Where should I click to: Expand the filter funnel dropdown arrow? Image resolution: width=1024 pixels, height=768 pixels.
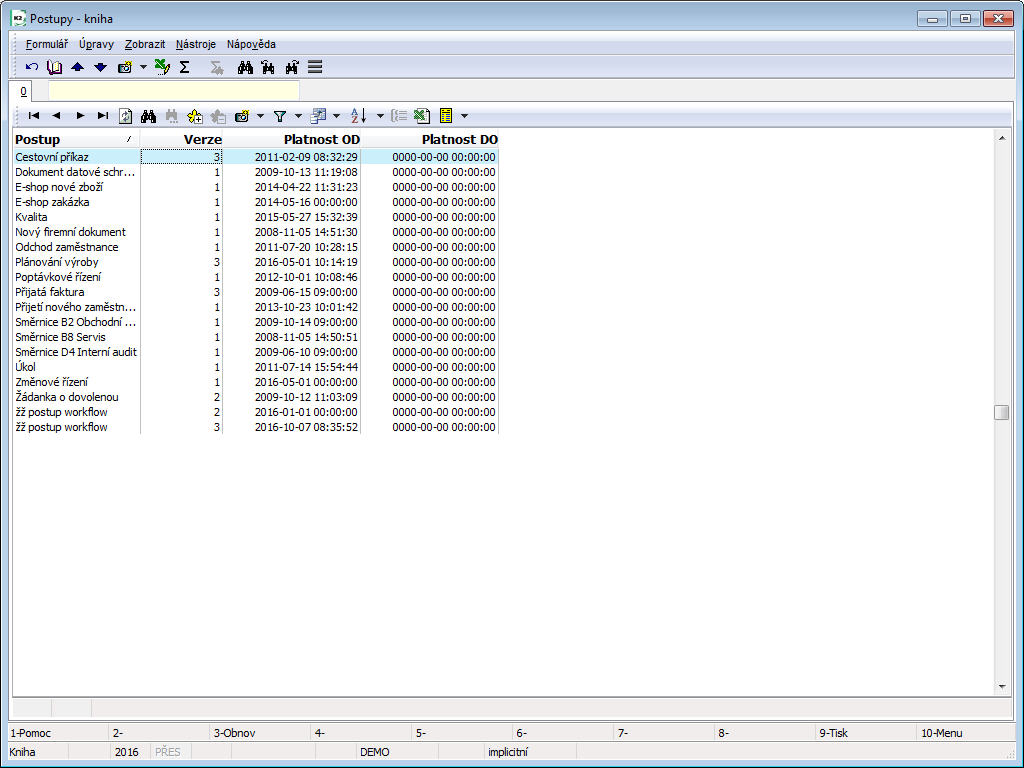(298, 116)
